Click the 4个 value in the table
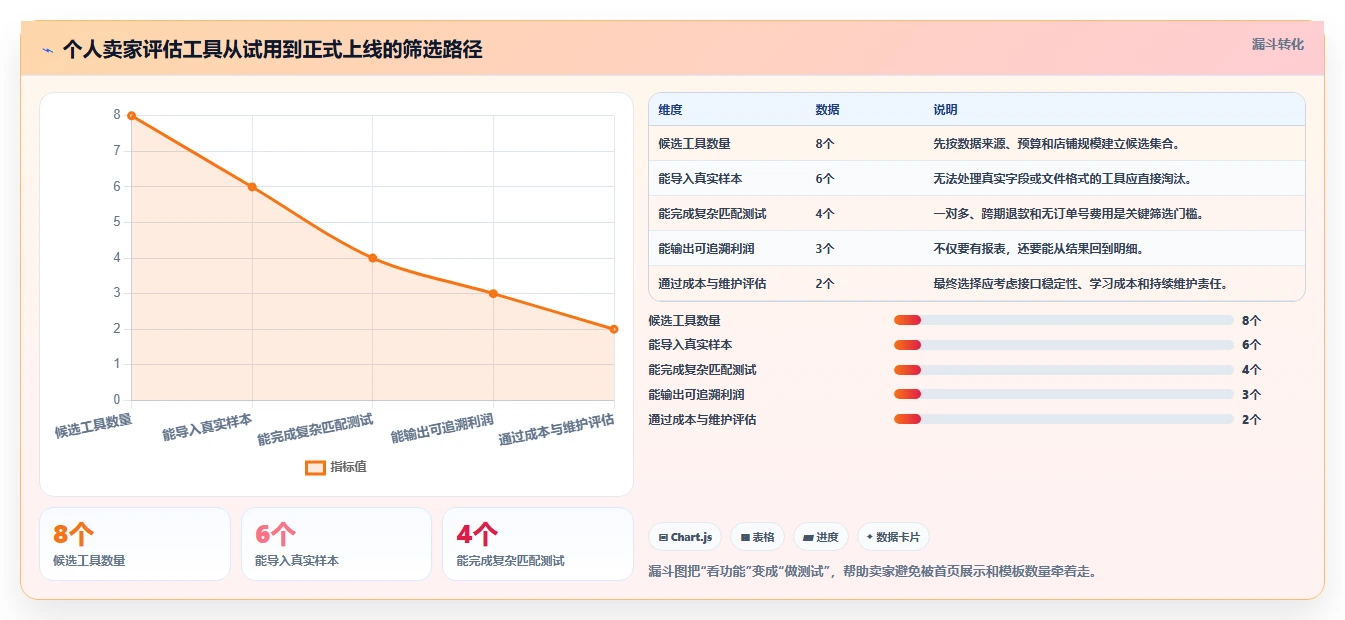Screen dimensions: 1345x620 (x=825, y=214)
